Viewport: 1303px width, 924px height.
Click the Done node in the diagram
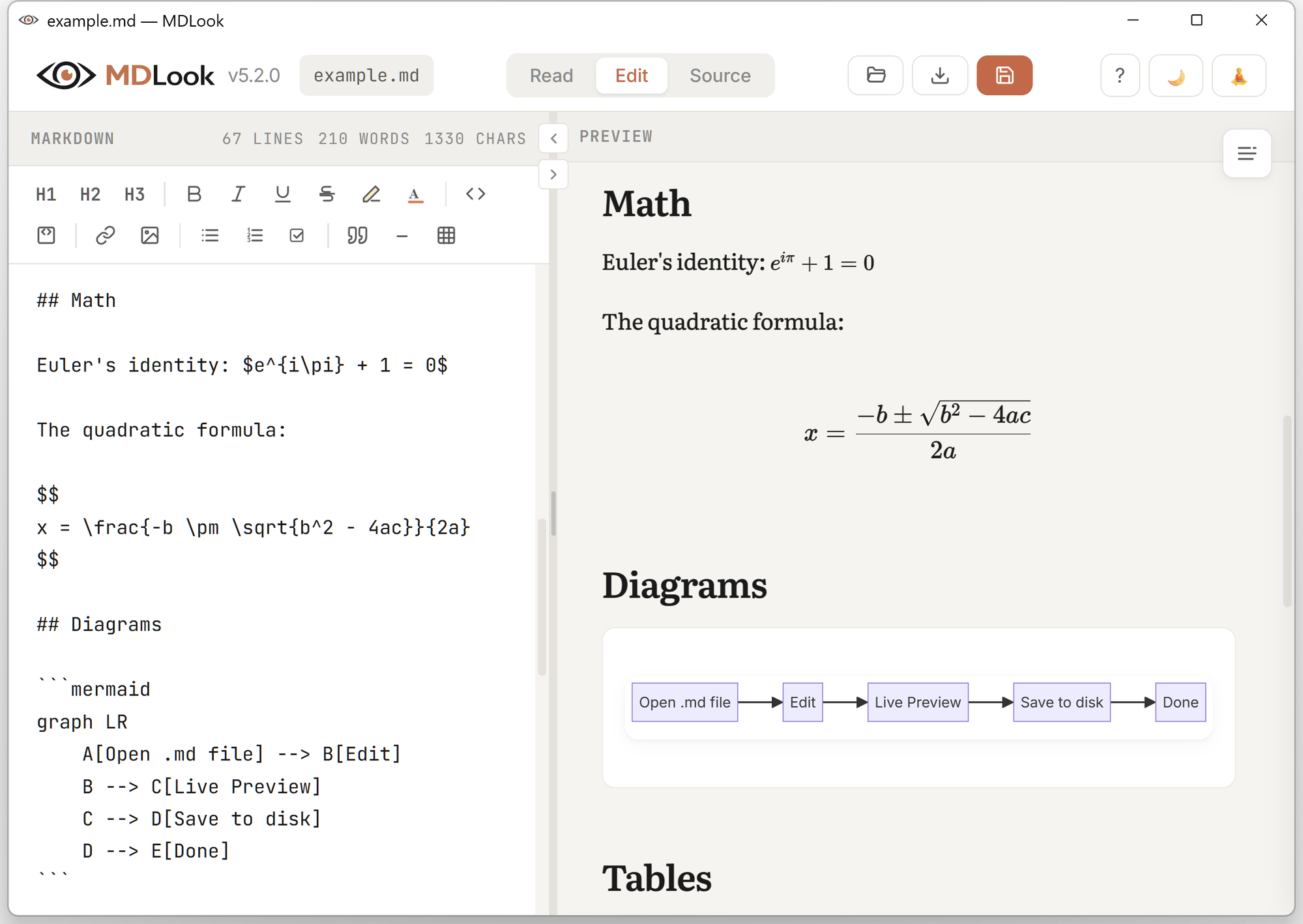pos(1180,702)
